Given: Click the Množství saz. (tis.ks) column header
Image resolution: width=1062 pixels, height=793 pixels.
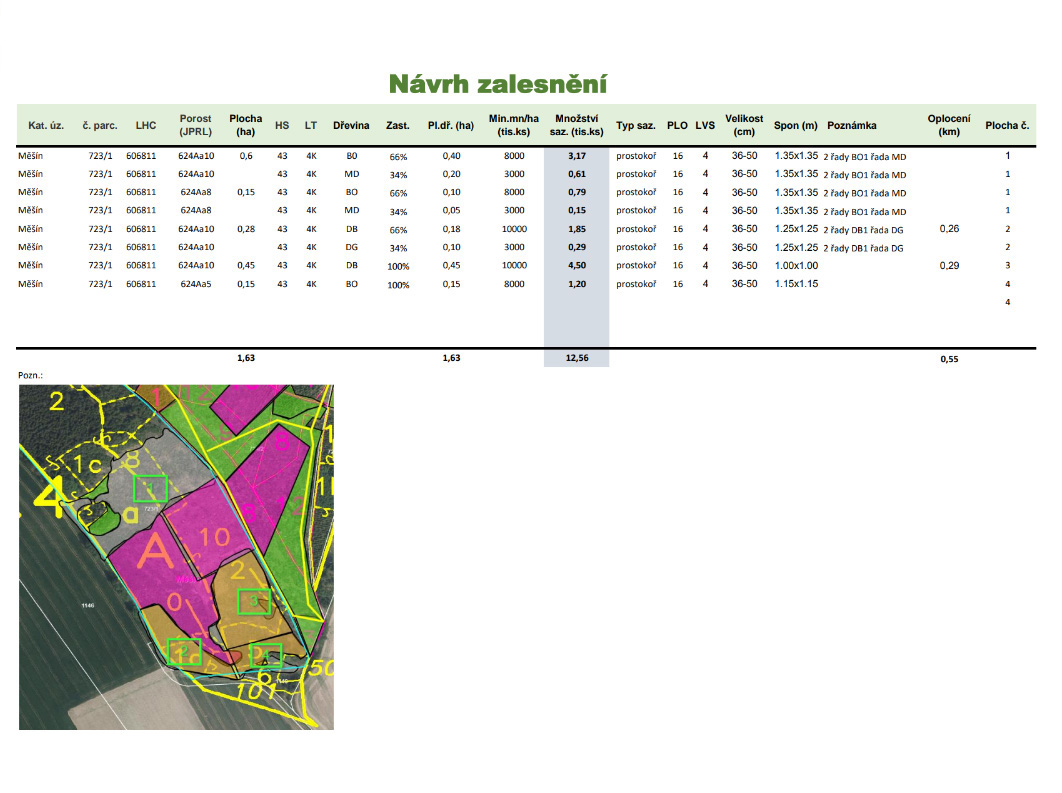Looking at the screenshot, I should click(x=576, y=125).
